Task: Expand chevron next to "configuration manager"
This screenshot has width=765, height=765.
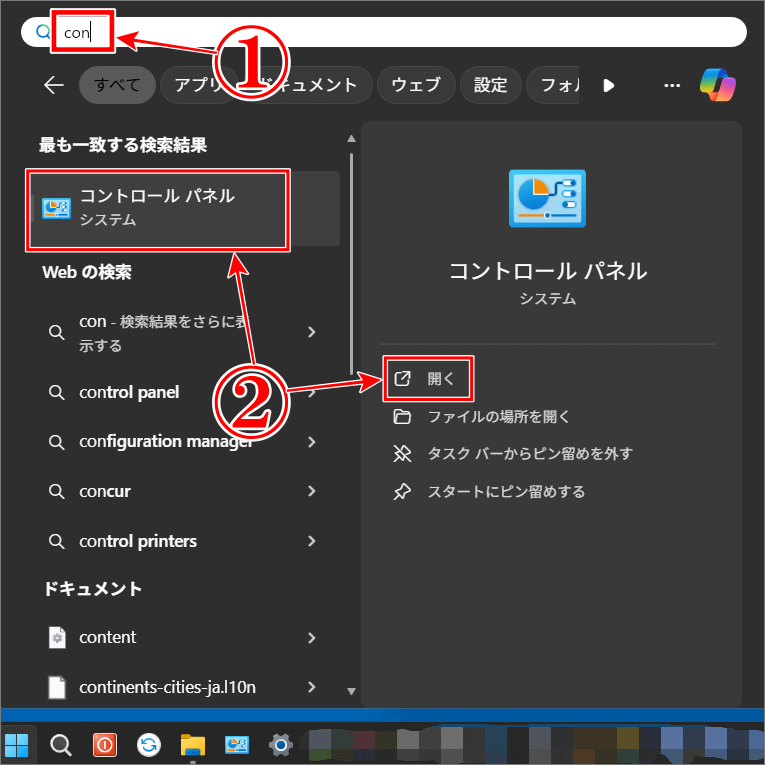Action: pyautogui.click(x=312, y=442)
